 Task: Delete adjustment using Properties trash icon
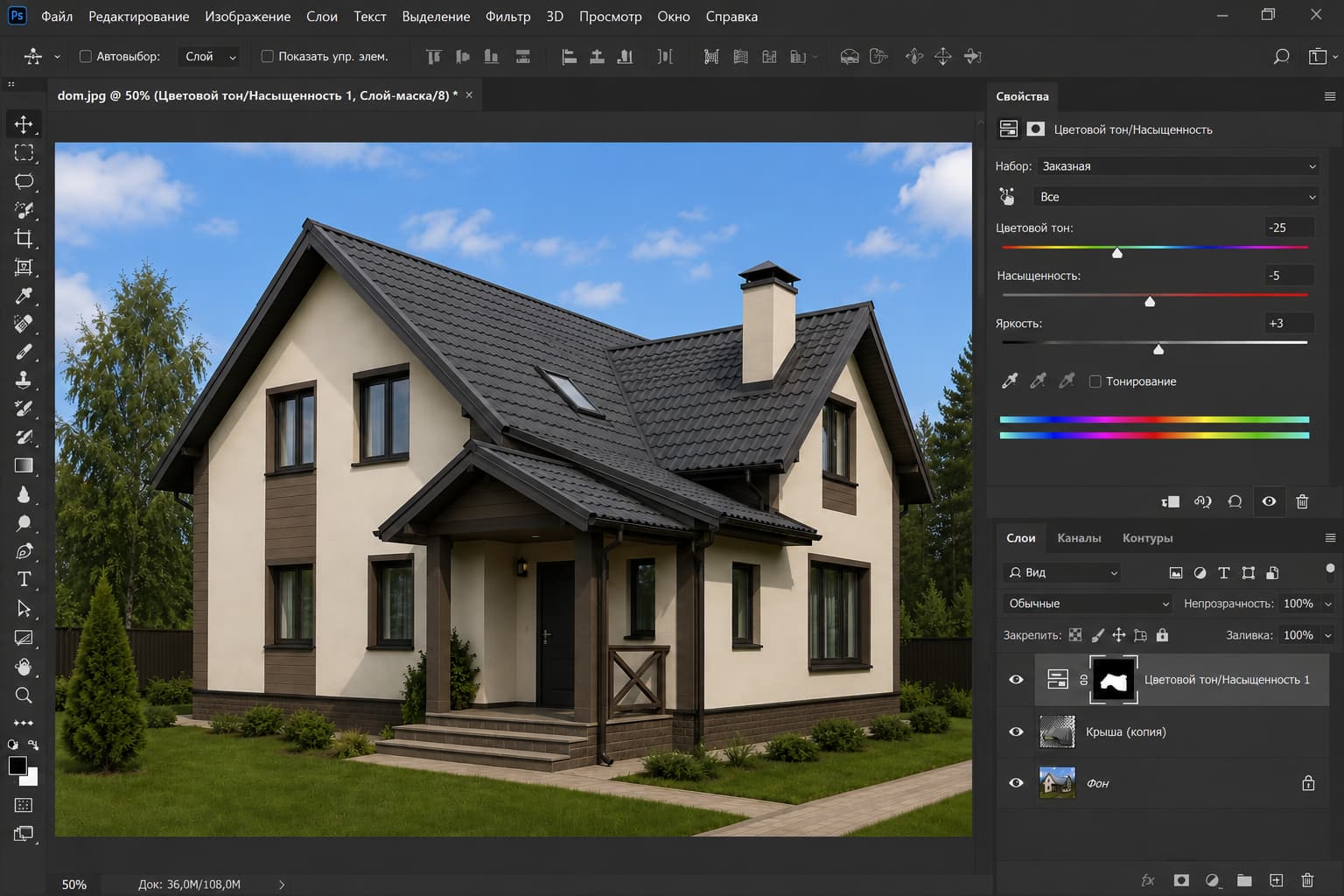(1302, 501)
